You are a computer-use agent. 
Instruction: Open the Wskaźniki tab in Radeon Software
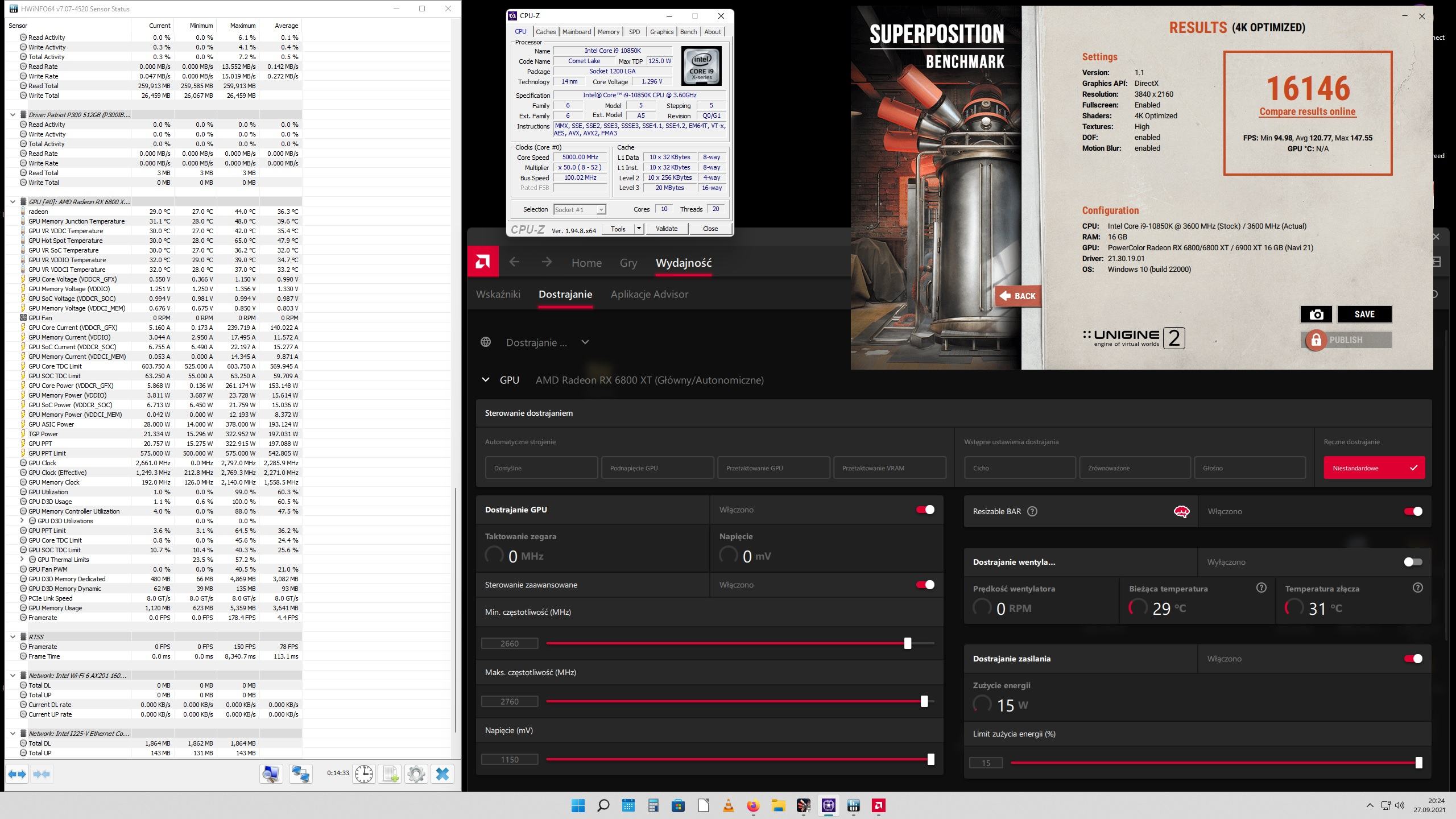[498, 294]
